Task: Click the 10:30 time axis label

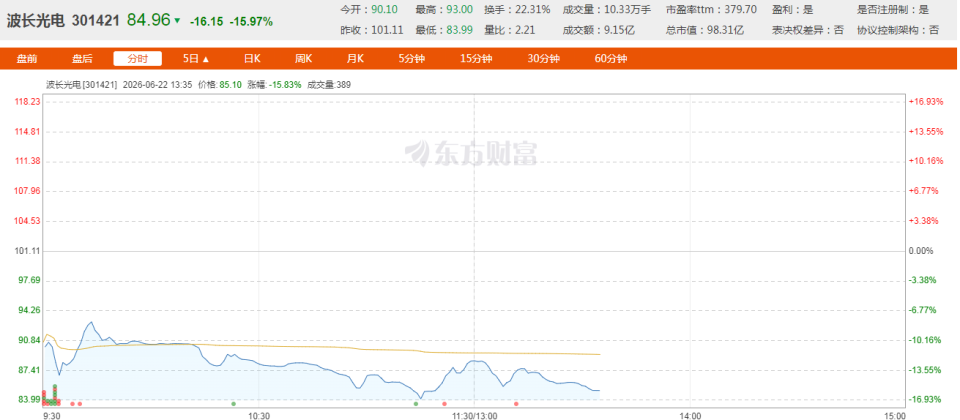Action: coord(258,415)
